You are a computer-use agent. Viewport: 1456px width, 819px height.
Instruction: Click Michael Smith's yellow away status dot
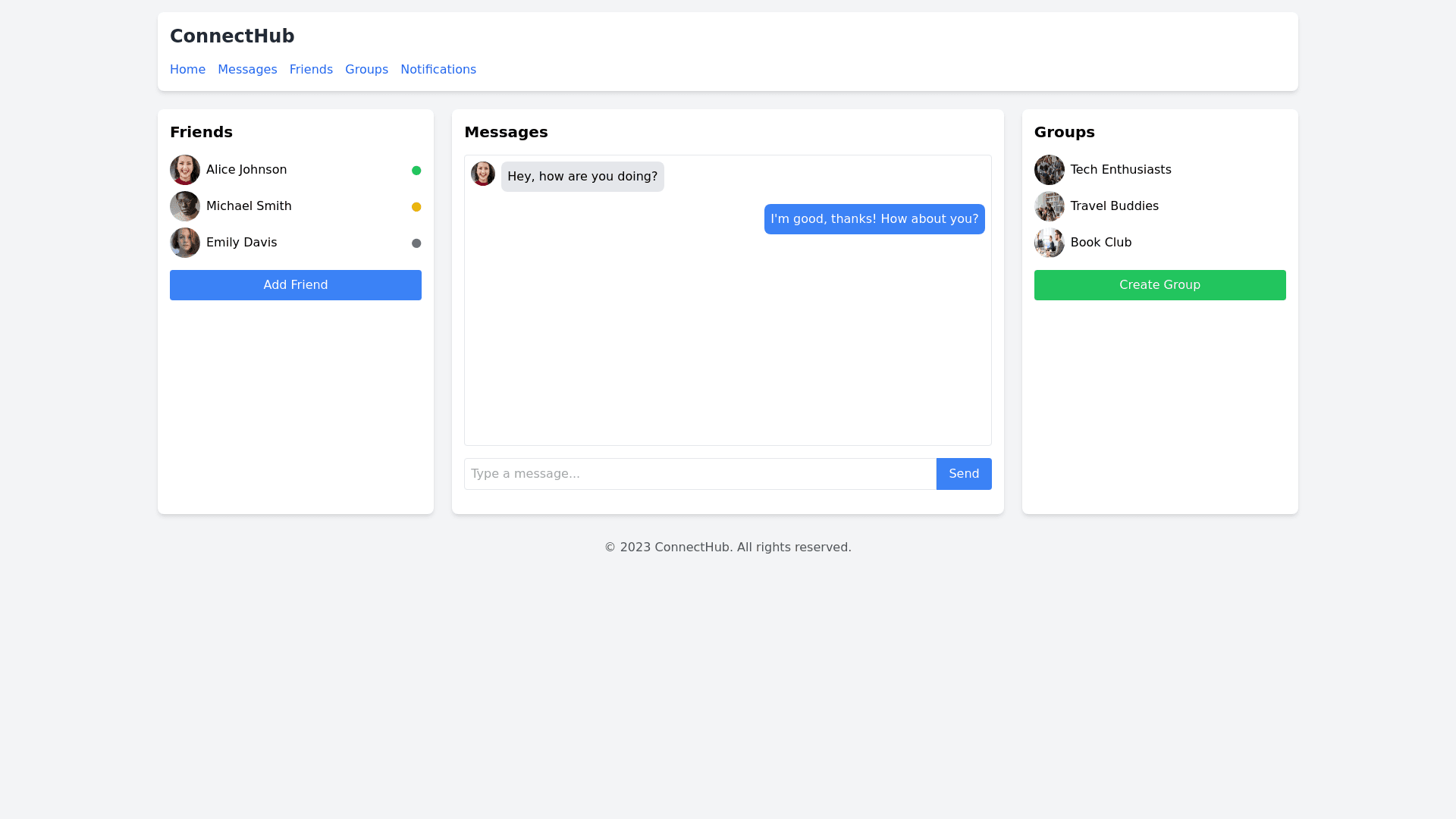[416, 207]
